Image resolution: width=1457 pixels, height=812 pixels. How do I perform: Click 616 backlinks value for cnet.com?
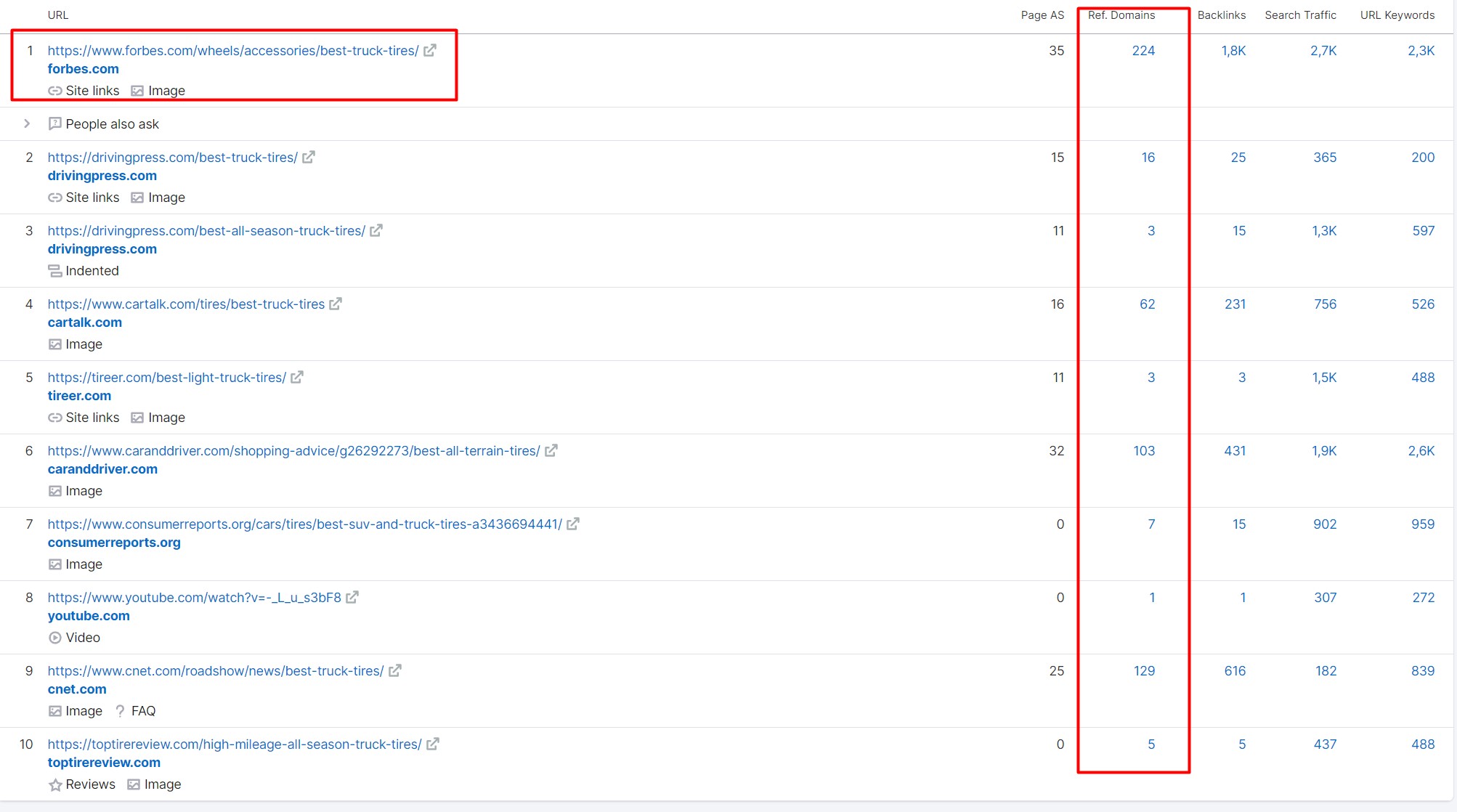pyautogui.click(x=1235, y=670)
